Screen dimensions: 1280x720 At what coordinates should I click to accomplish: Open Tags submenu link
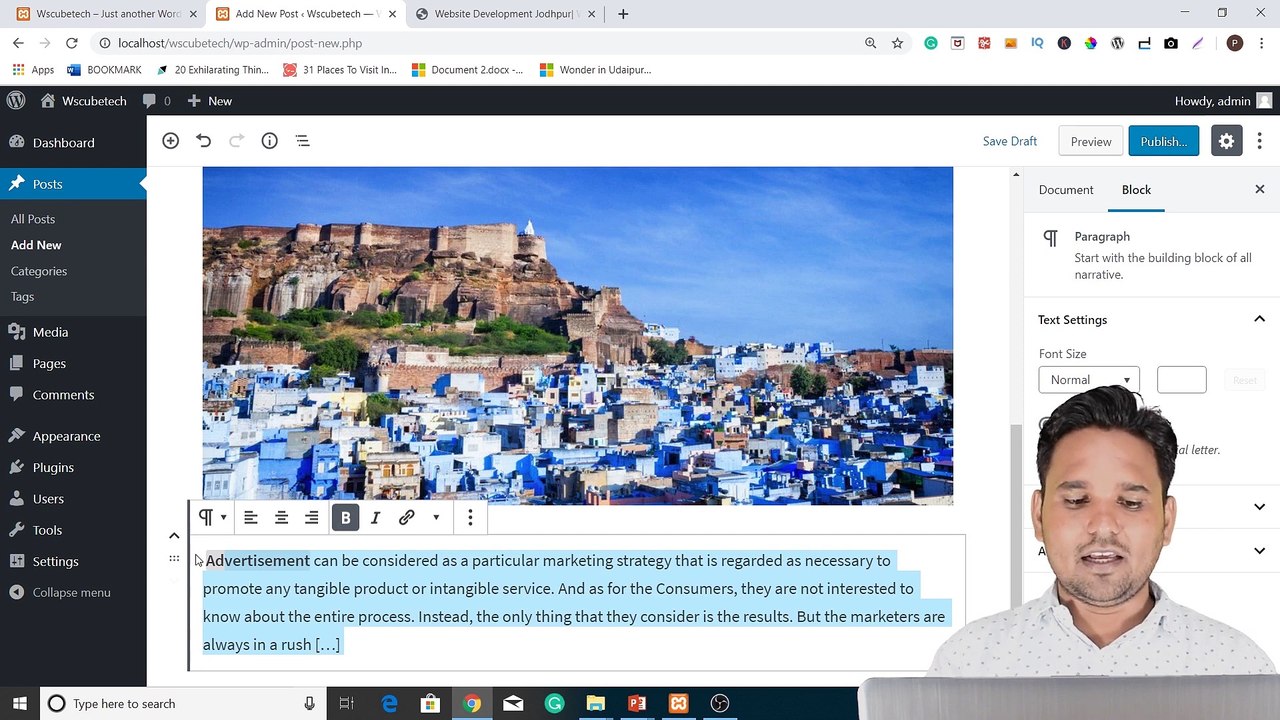(22, 297)
